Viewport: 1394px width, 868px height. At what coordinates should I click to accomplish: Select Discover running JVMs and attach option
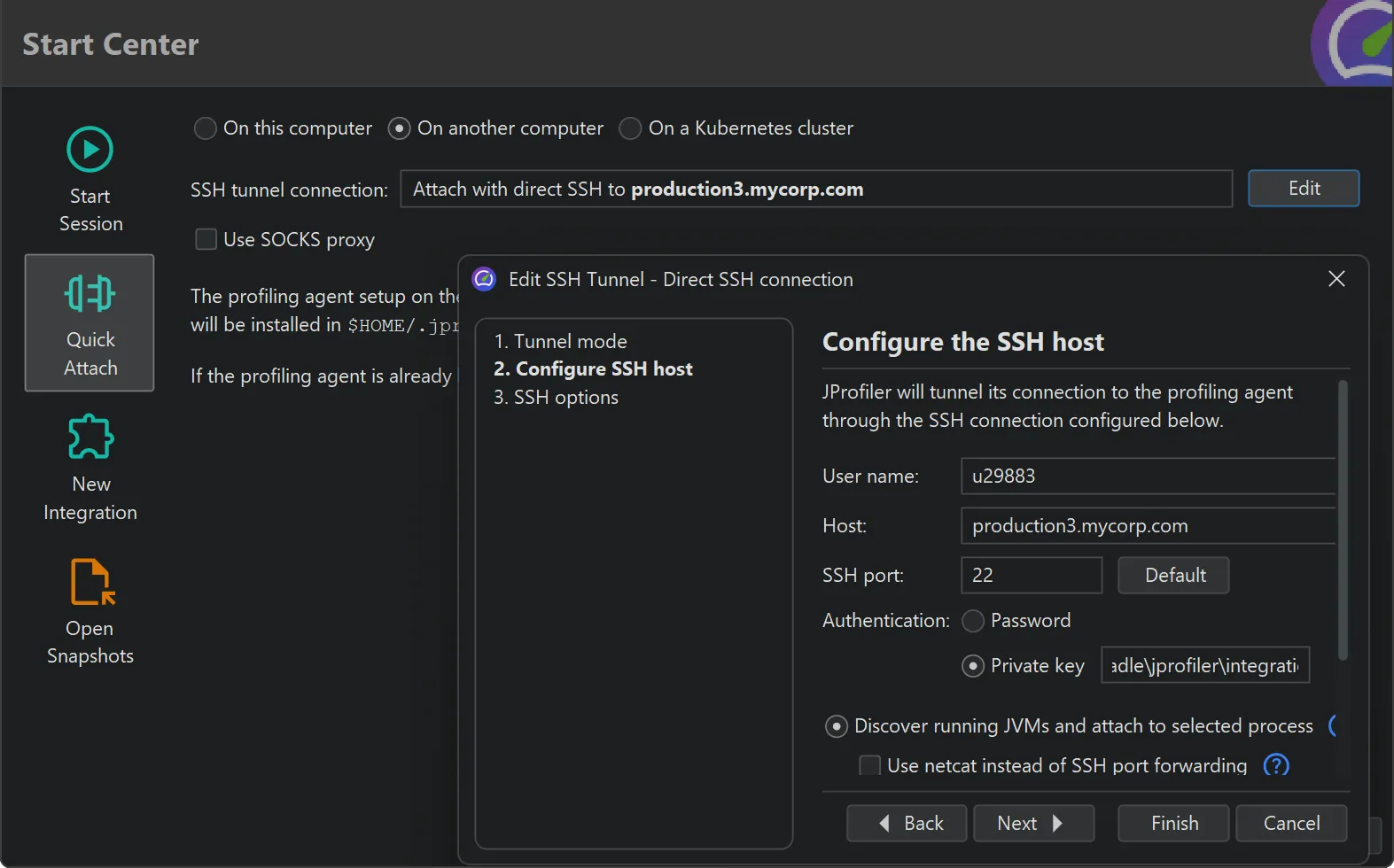tap(1070, 726)
